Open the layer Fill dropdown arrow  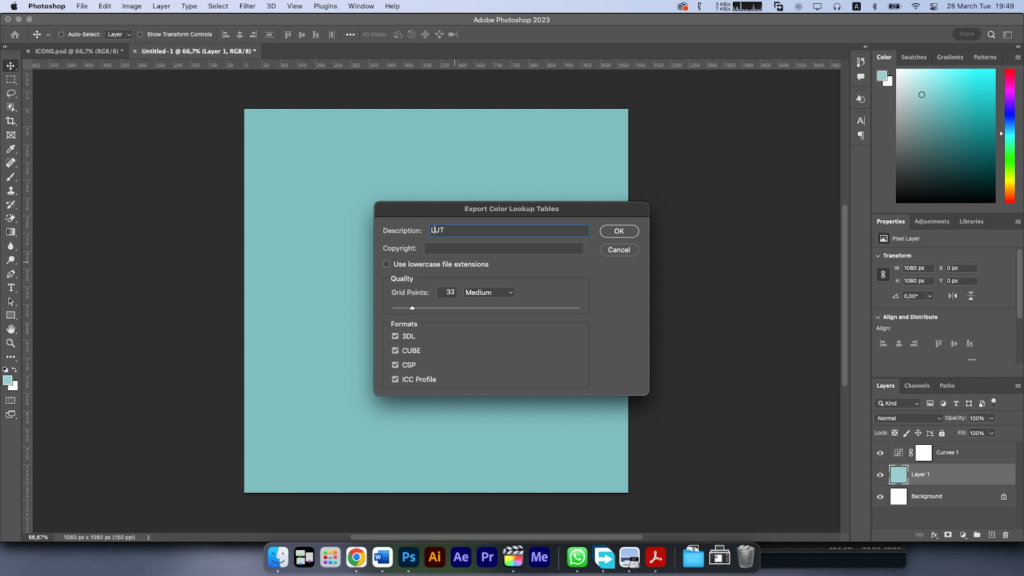pos(991,433)
